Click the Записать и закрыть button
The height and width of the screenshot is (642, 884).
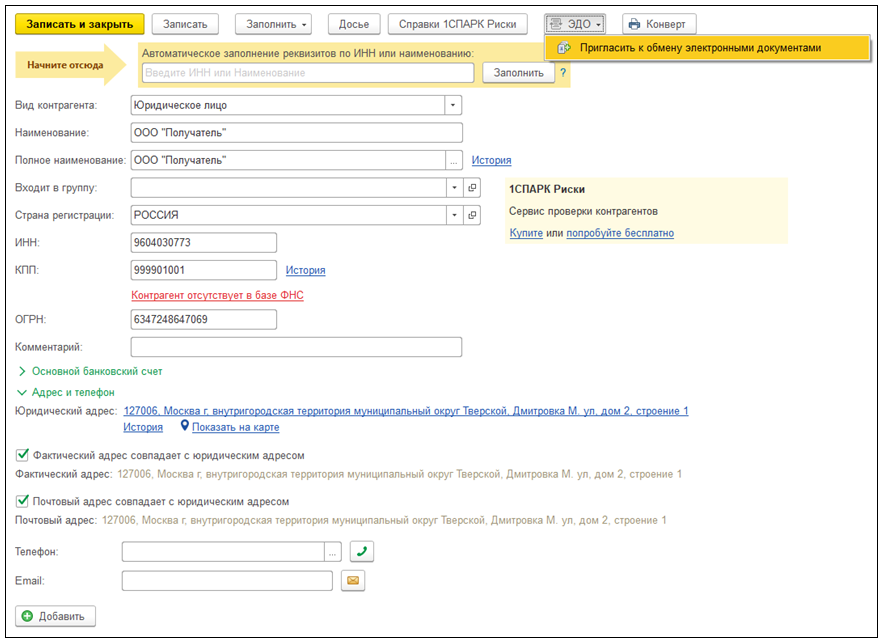[81, 24]
